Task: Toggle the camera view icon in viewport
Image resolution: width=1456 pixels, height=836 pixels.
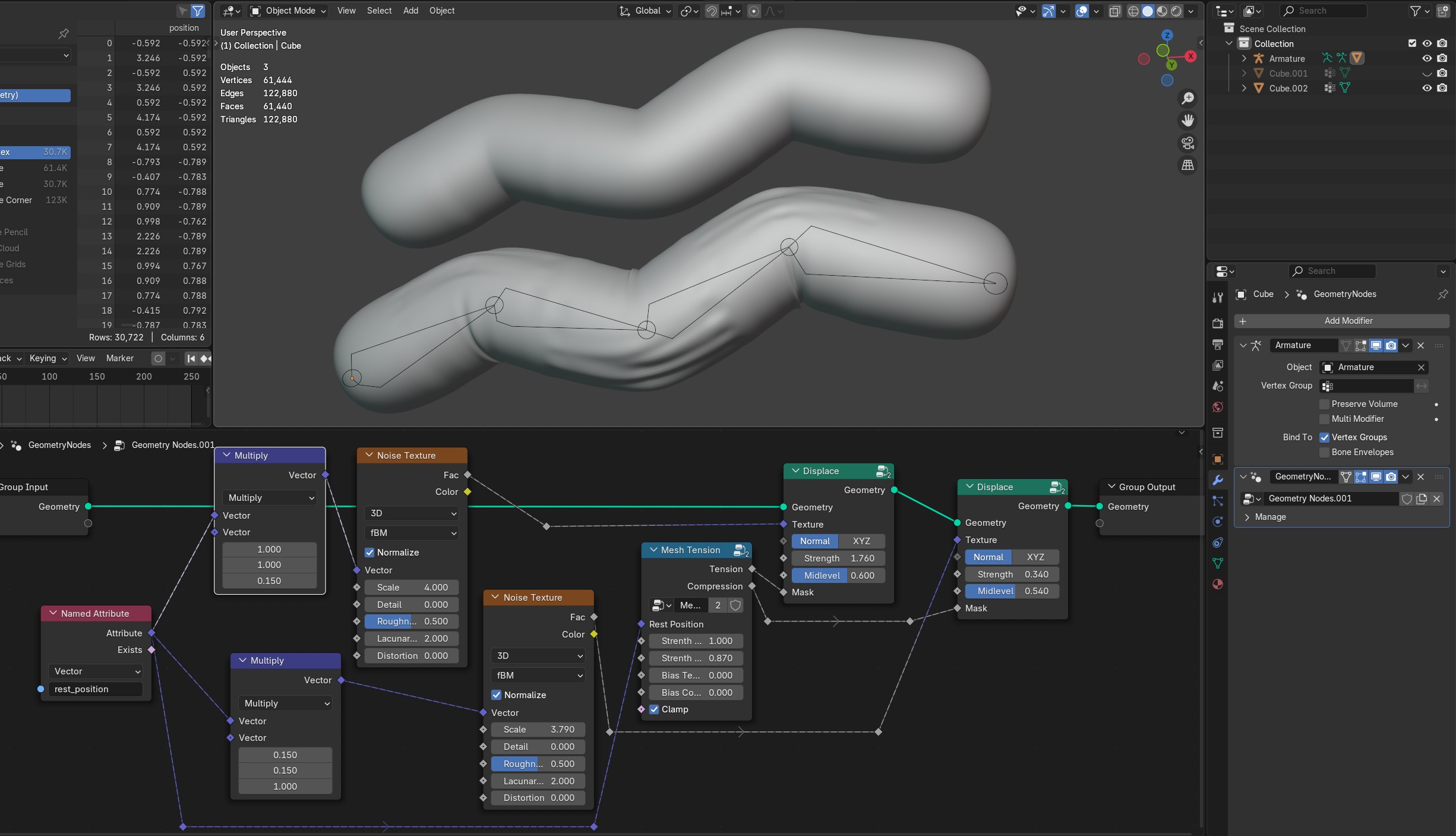Action: 1187,143
